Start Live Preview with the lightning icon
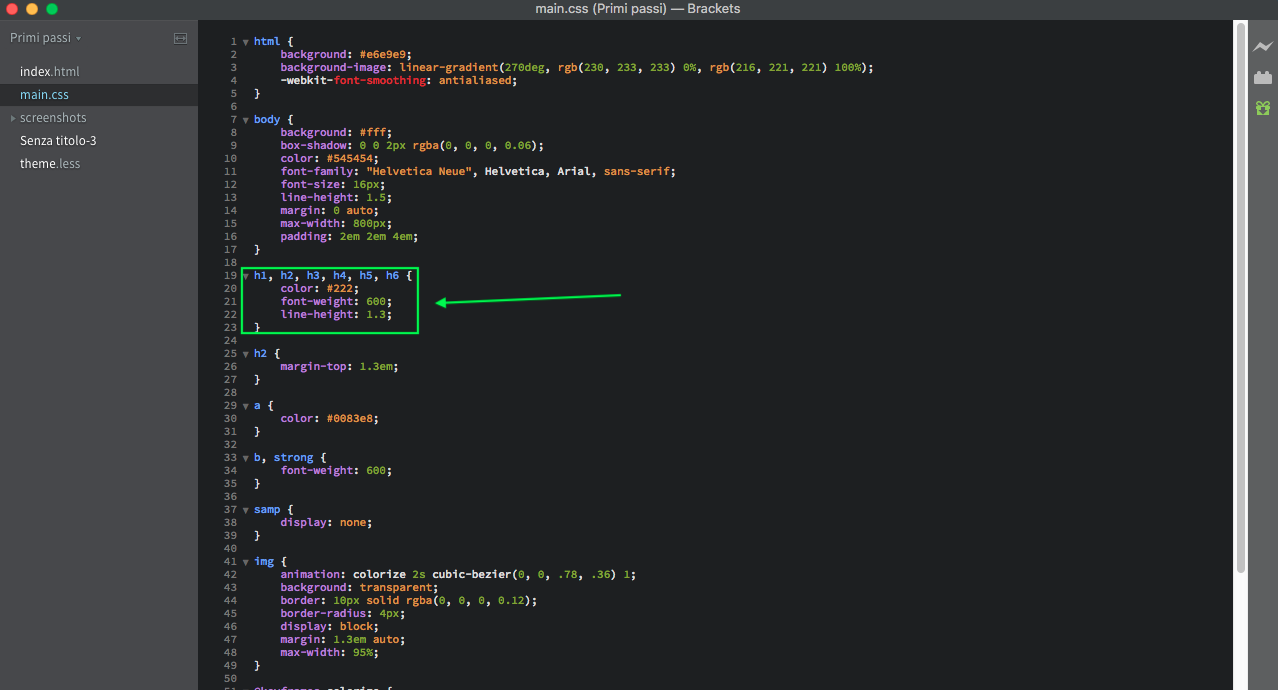1278x690 pixels. coord(1263,47)
